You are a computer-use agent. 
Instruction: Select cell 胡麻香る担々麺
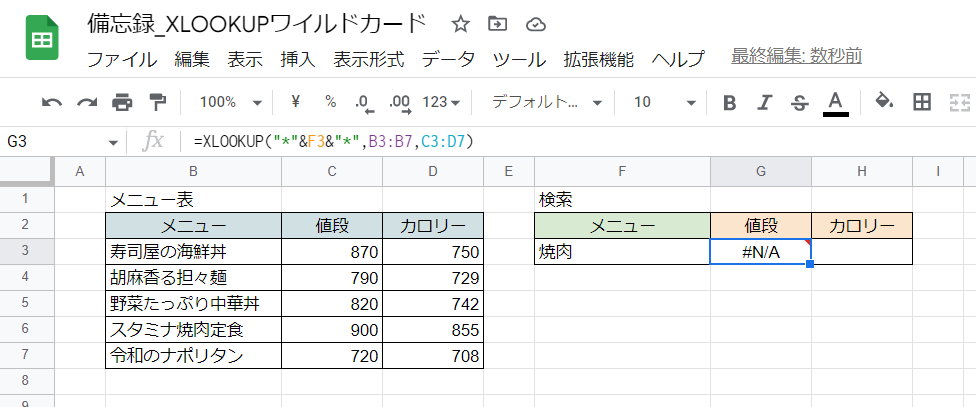[x=193, y=278]
